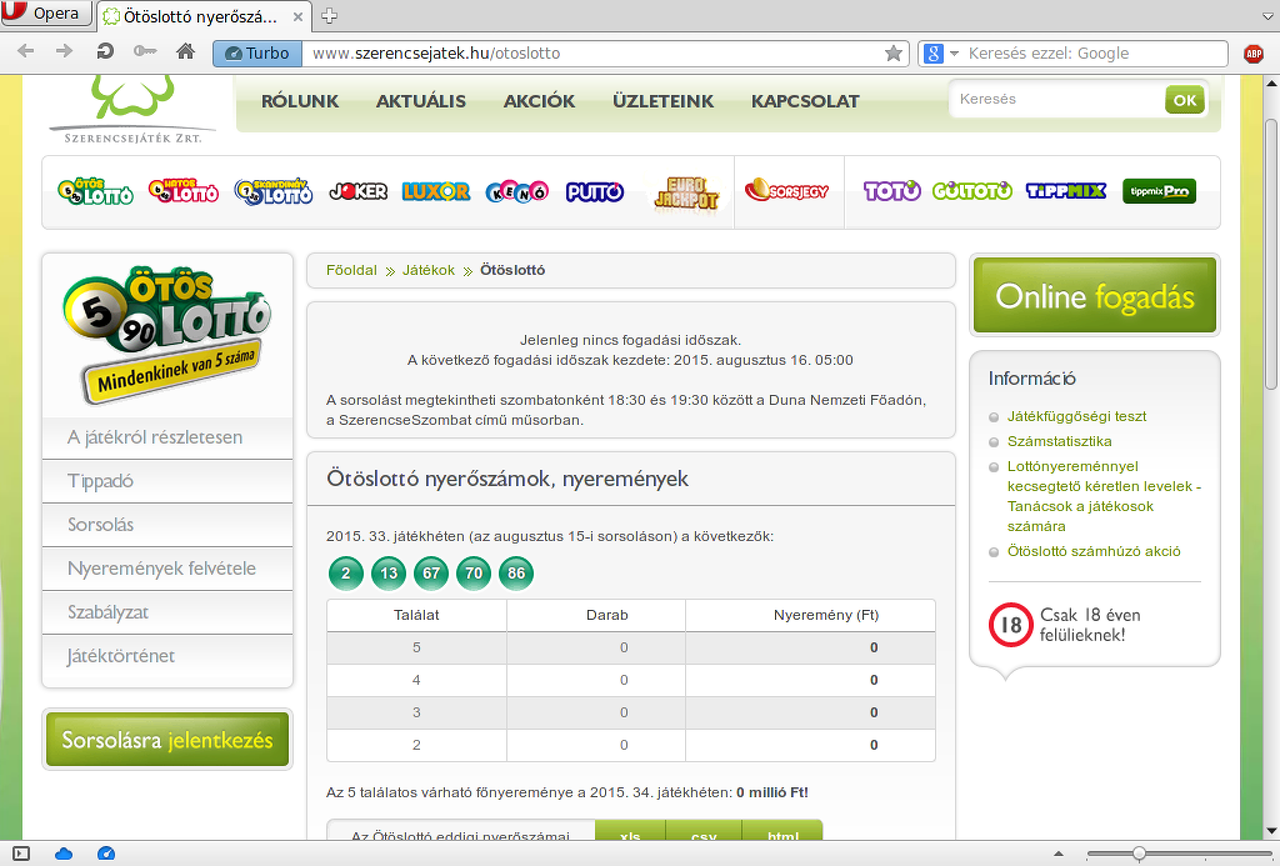Image resolution: width=1280 pixels, height=866 pixels.
Task: Go forward with the forward arrow
Action: (x=65, y=52)
